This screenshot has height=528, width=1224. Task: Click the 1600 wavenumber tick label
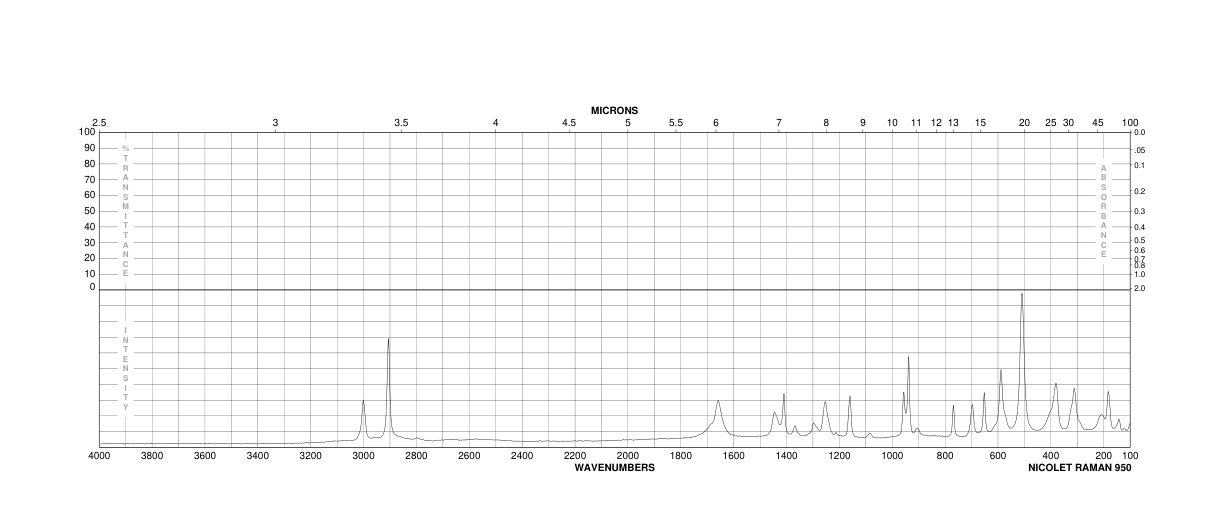734,456
